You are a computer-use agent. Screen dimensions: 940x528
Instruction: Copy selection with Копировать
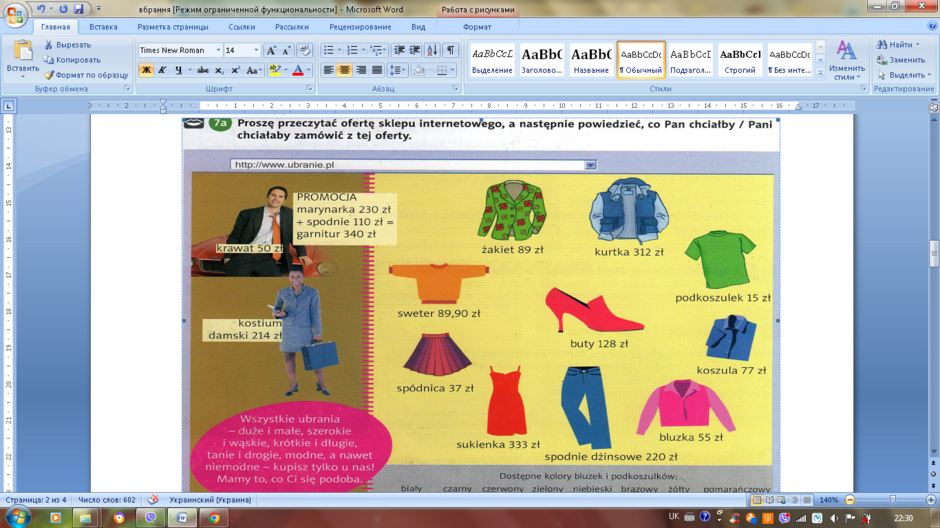72,60
